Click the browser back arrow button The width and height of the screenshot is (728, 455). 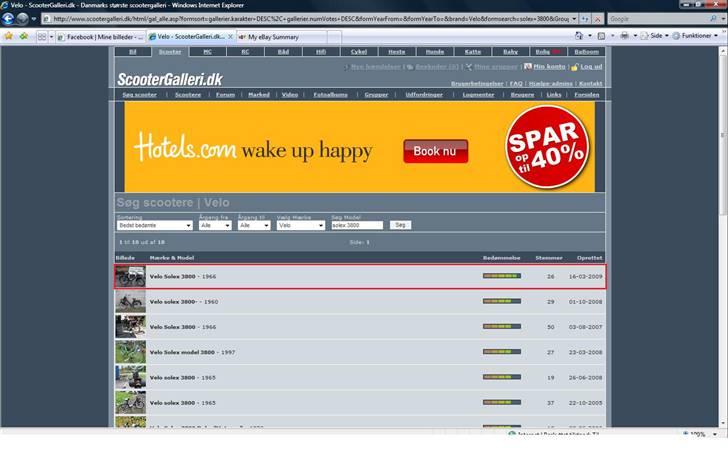point(9,19)
